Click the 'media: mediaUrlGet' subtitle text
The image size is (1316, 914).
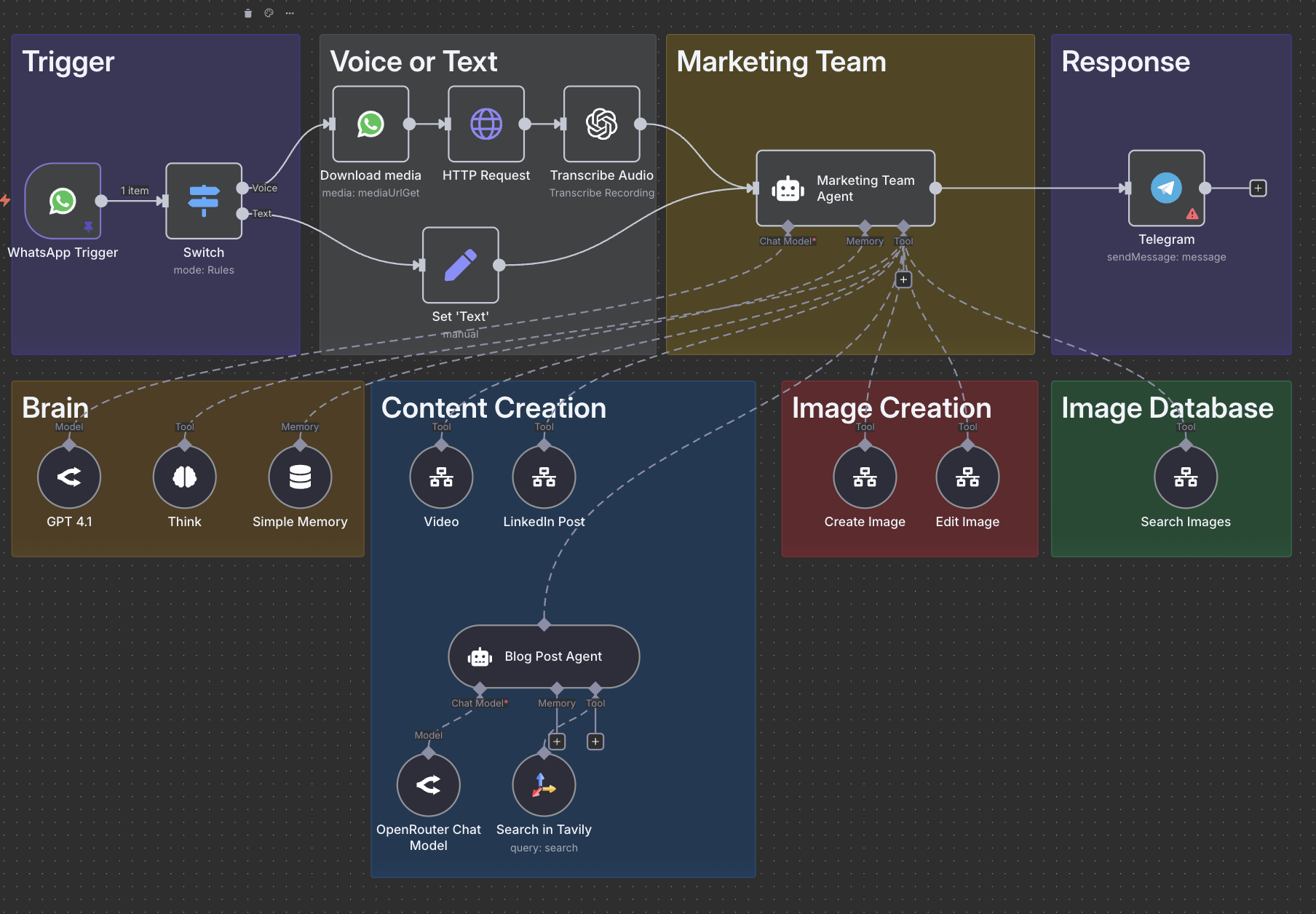370,193
